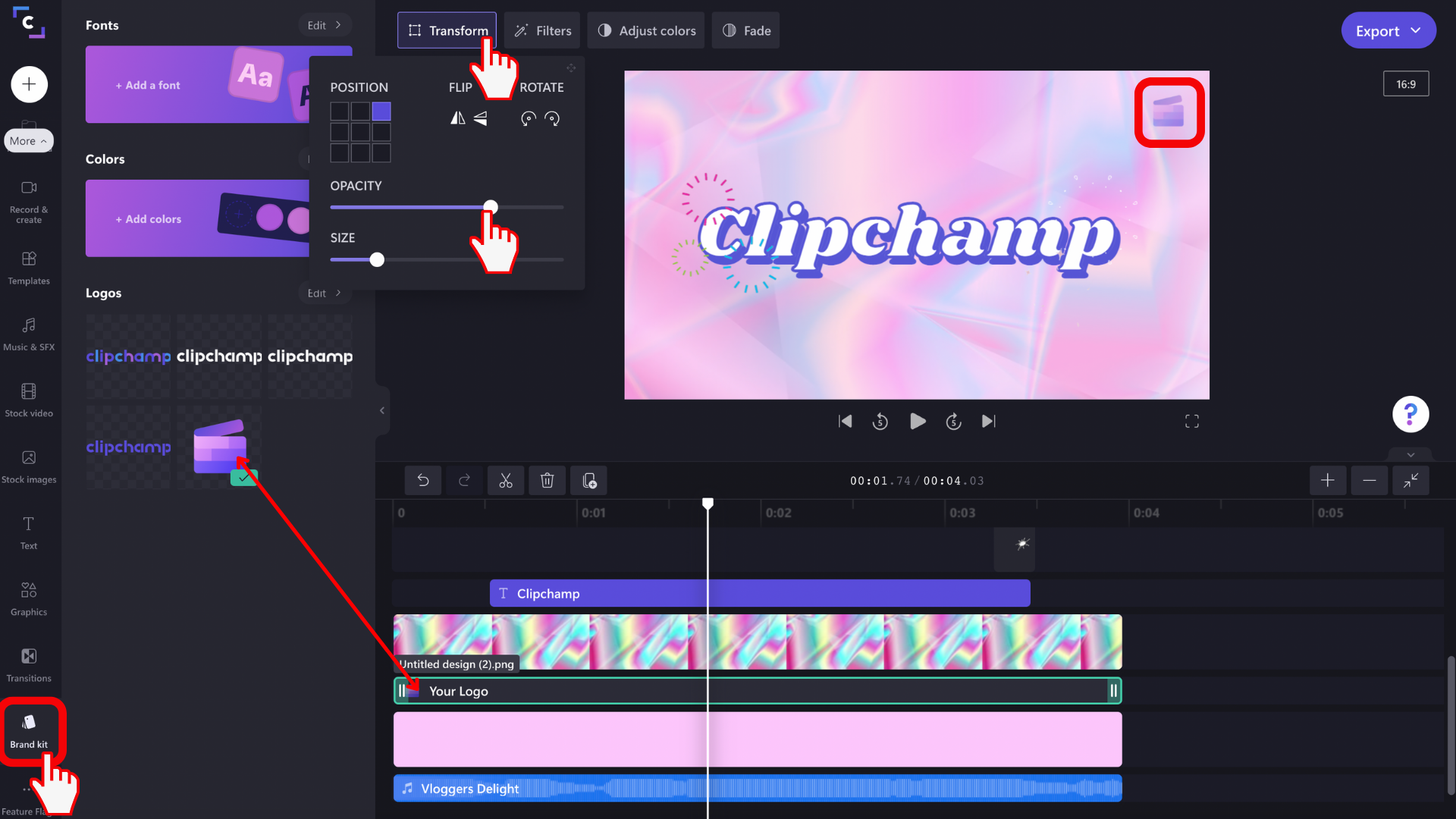Select bottom-left position grid cell
Image resolution: width=1456 pixels, height=819 pixels.
pyautogui.click(x=340, y=152)
